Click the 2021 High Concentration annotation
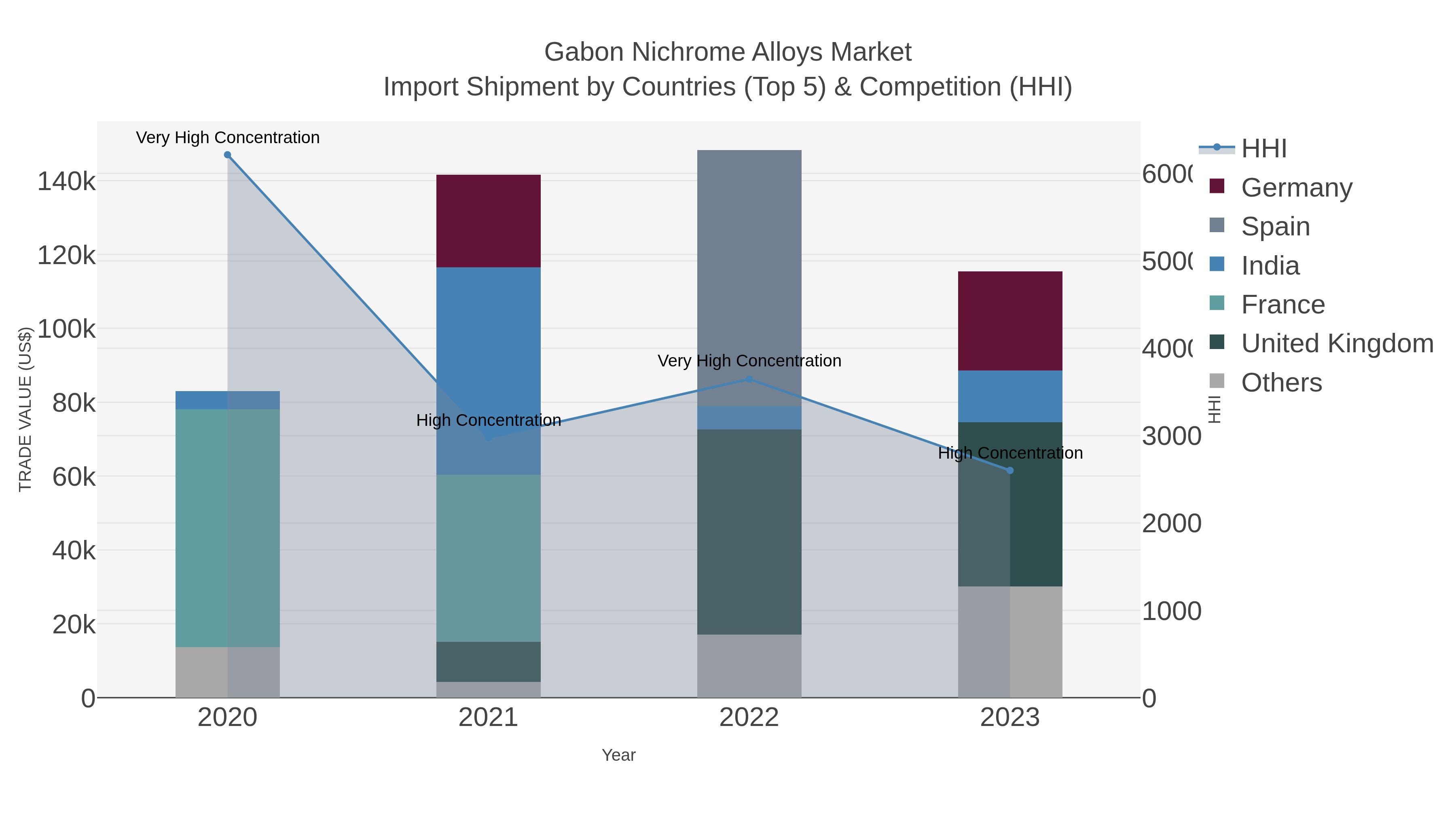 tap(488, 420)
